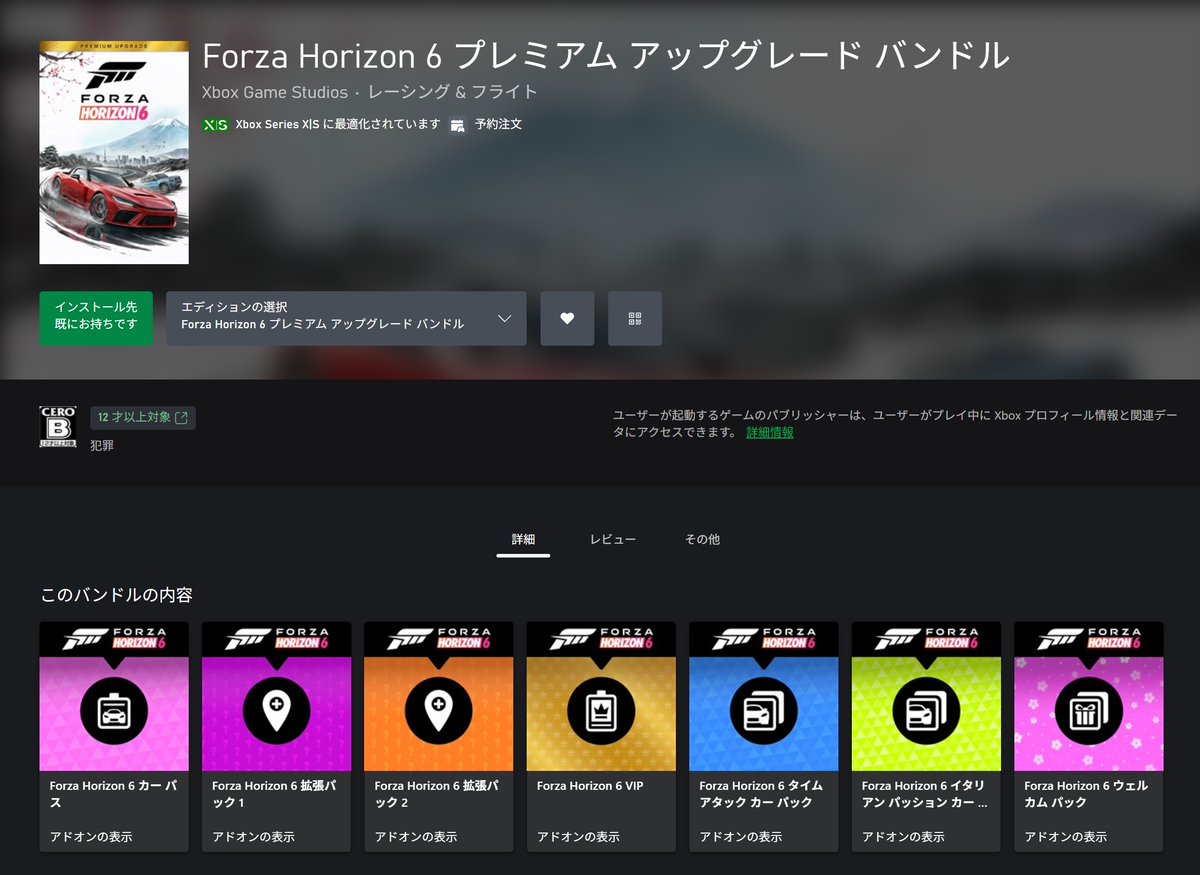Click the 拡張パック 2 map pin icon
Screen dimensions: 1200x875
click(x=438, y=712)
